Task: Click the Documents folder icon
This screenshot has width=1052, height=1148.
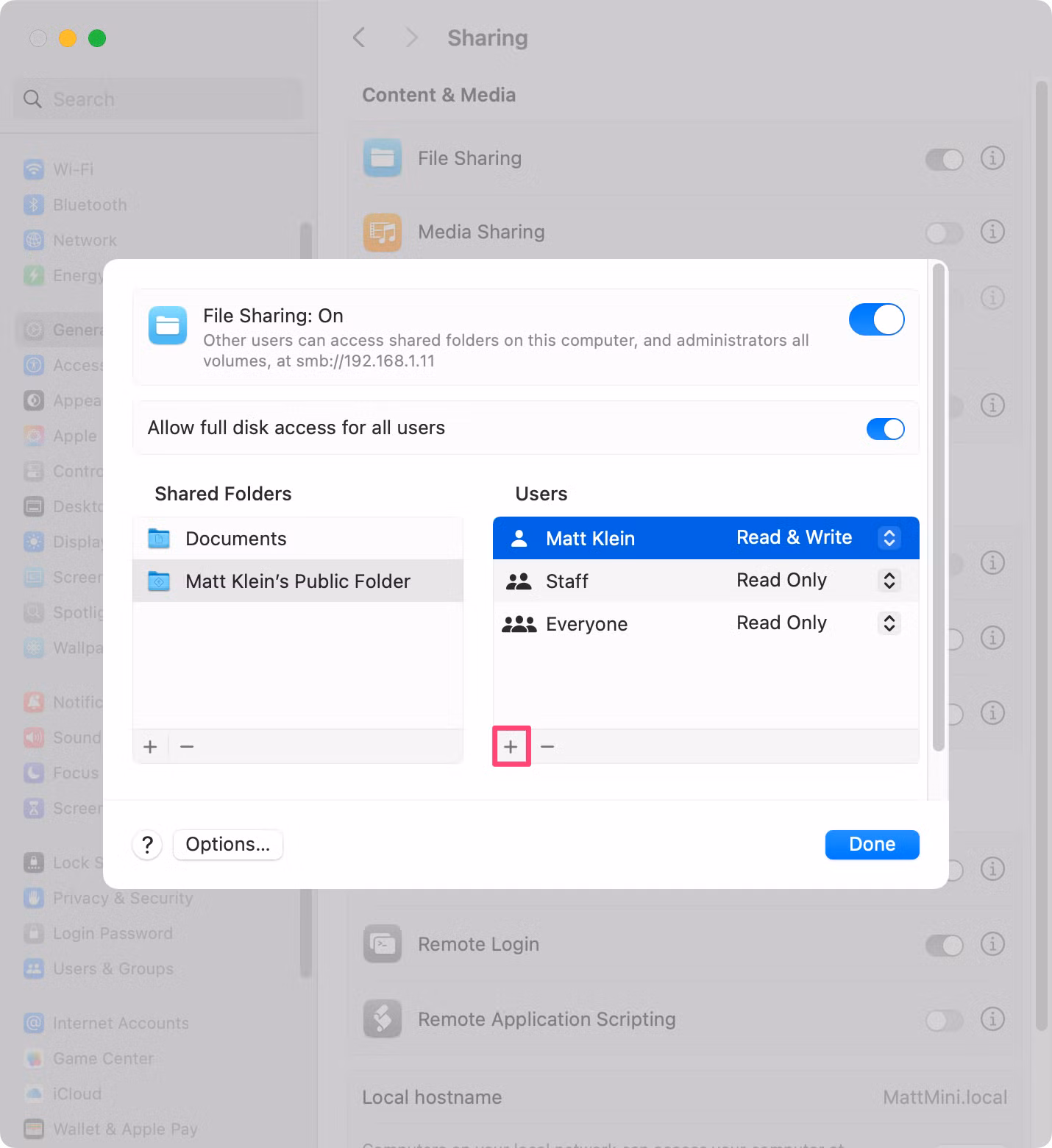Action: pos(159,539)
